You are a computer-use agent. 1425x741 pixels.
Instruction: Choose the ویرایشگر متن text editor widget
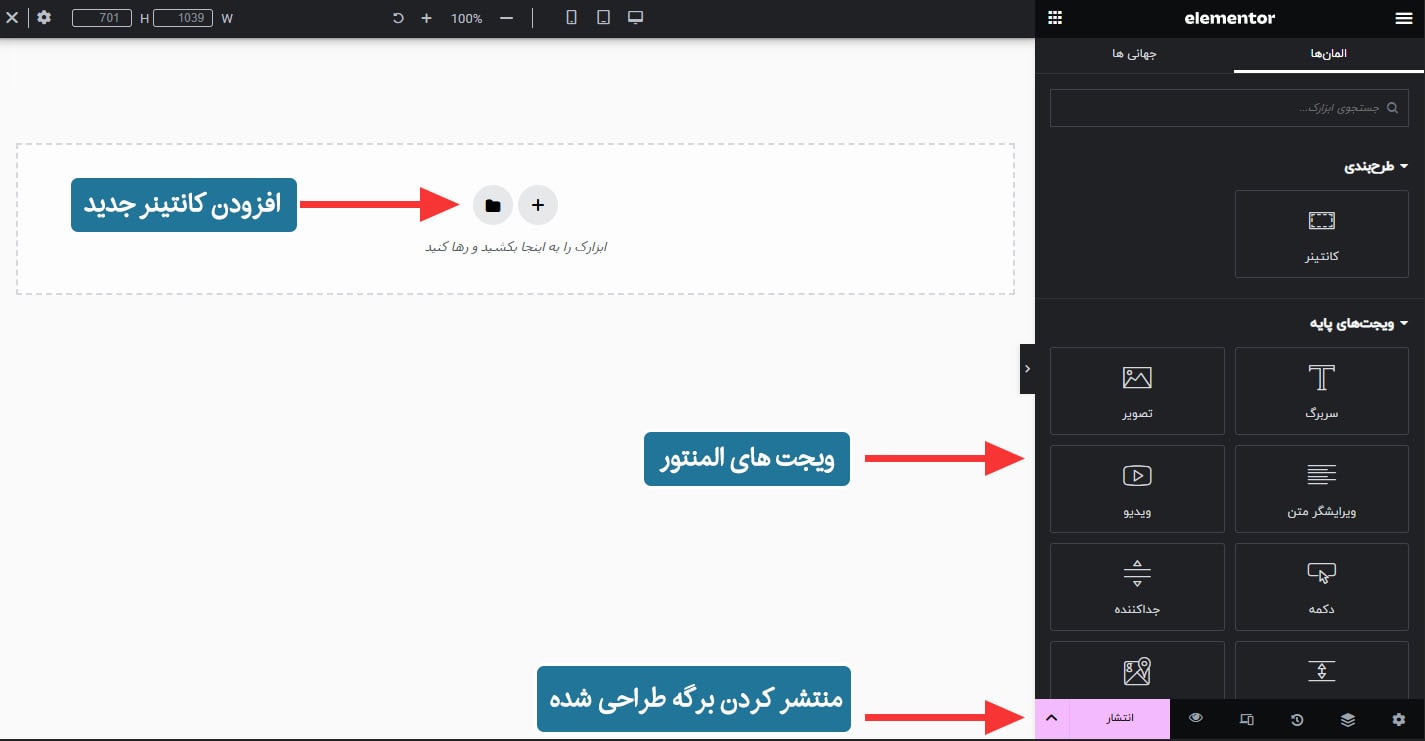point(1321,488)
